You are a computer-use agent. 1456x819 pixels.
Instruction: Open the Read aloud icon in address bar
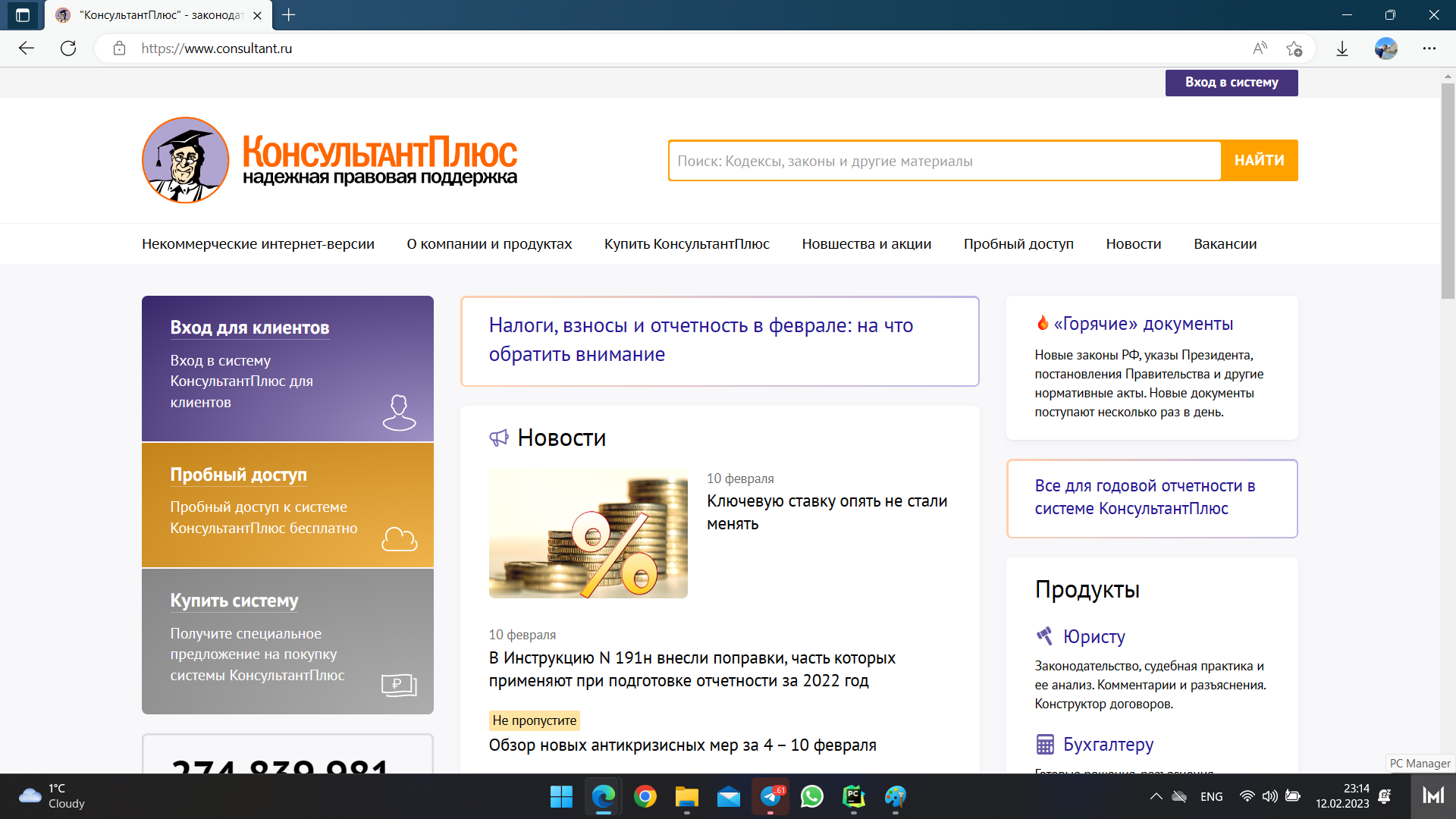tap(1260, 49)
